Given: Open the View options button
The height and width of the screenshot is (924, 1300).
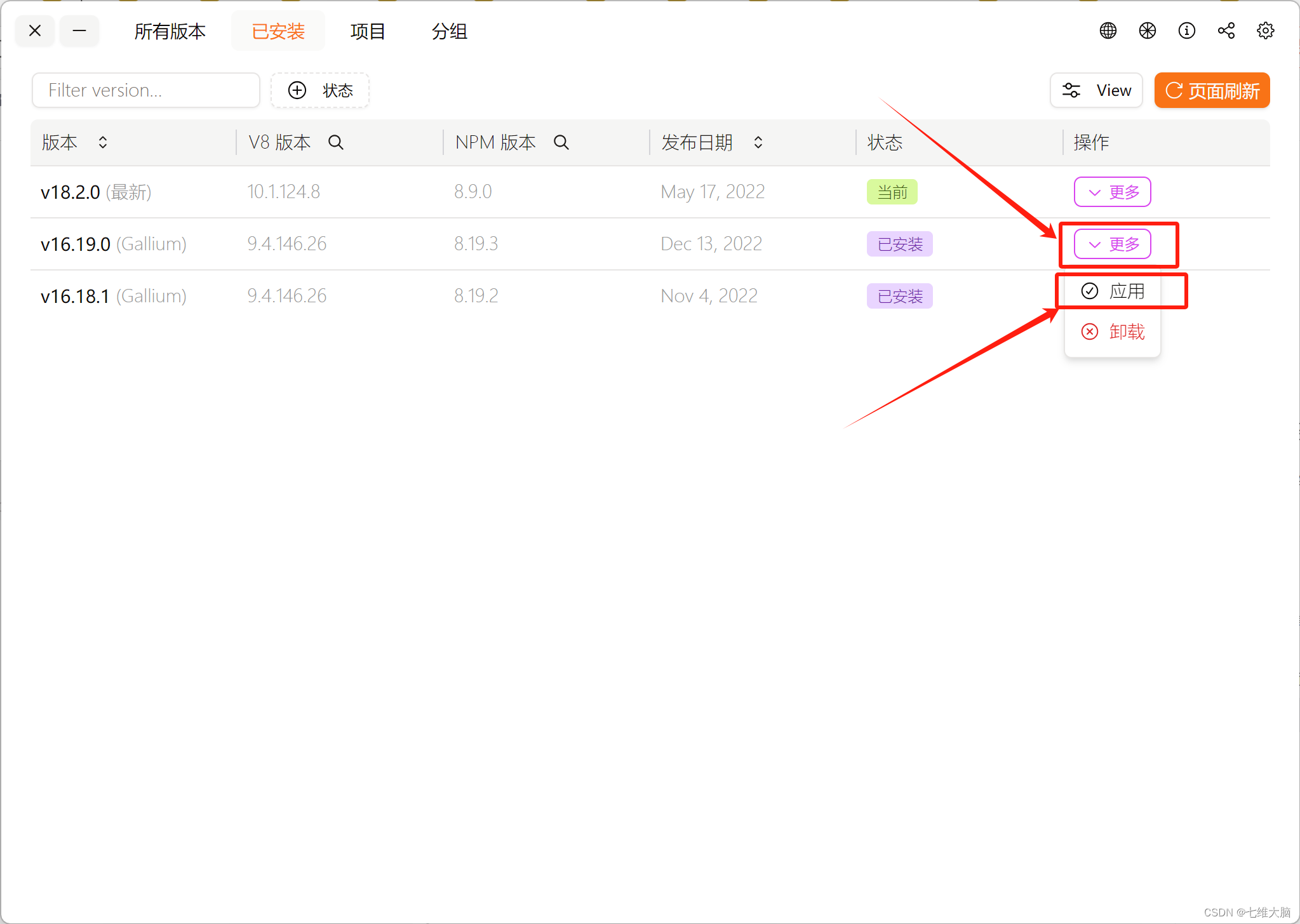Looking at the screenshot, I should coord(1096,90).
